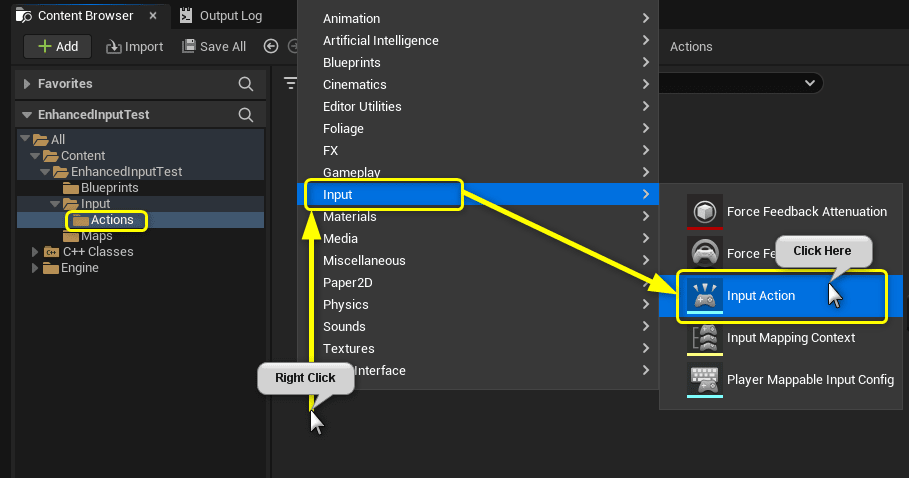The image size is (909, 478).
Task: Collapse the Content folder node
Action: tap(35, 156)
